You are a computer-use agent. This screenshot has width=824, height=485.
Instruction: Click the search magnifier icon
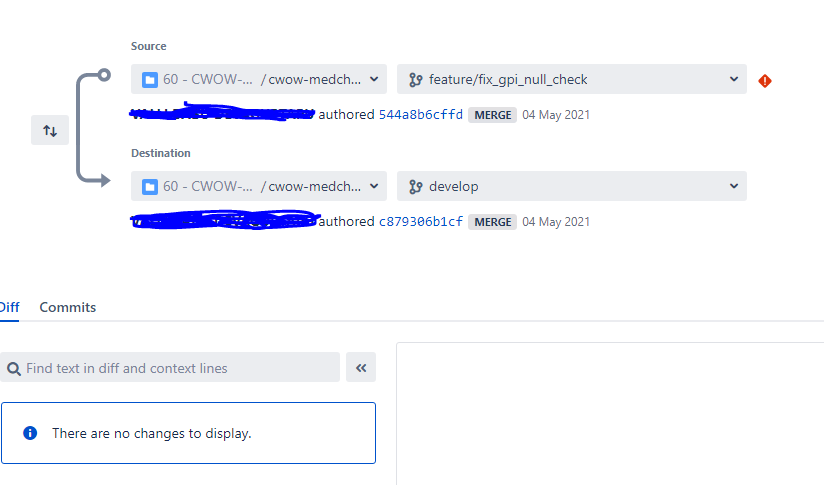pos(14,369)
